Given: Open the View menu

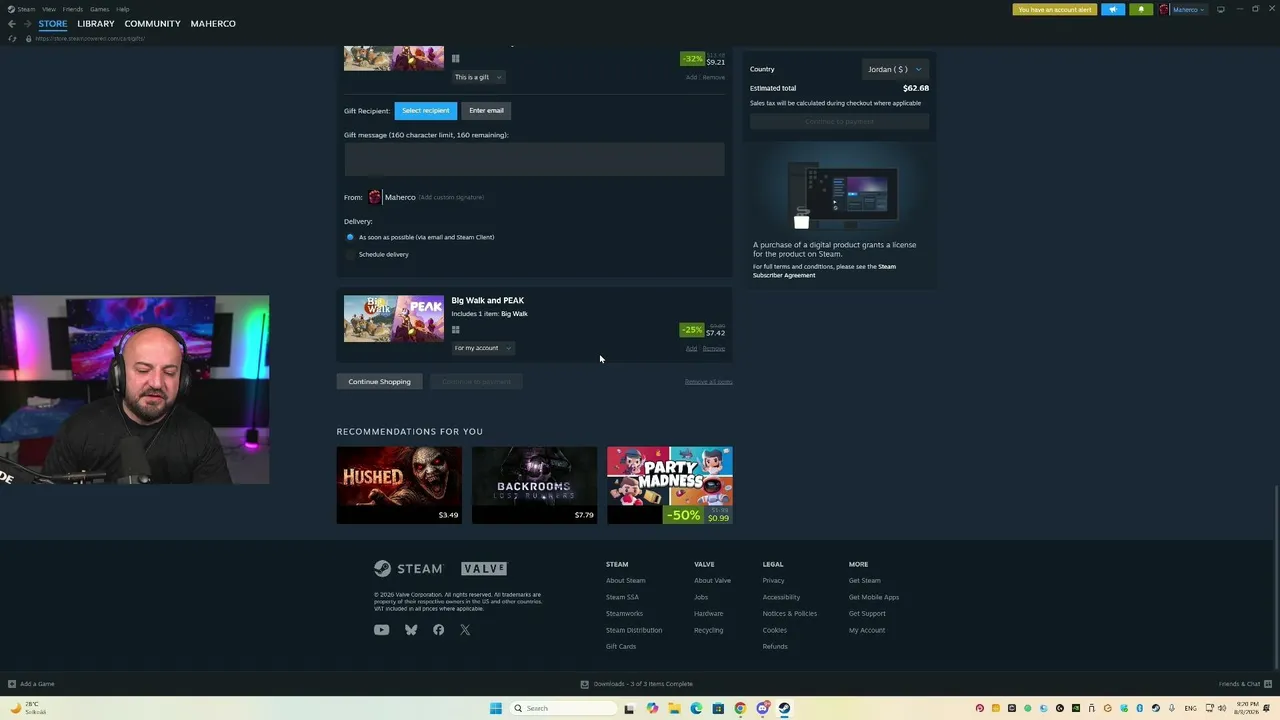Looking at the screenshot, I should click(x=48, y=9).
